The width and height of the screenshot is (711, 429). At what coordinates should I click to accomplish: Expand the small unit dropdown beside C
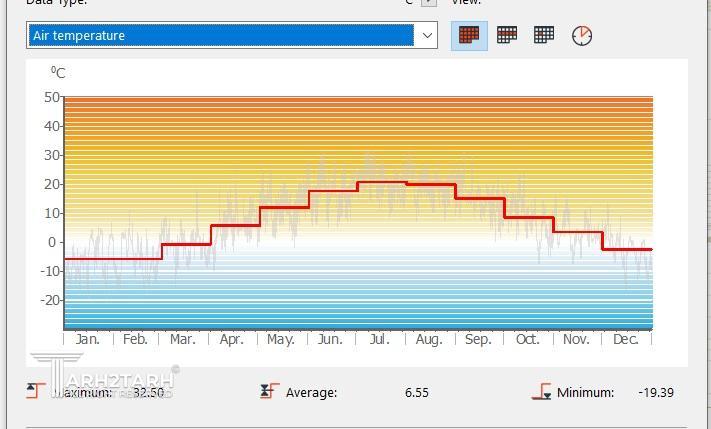tap(428, 3)
